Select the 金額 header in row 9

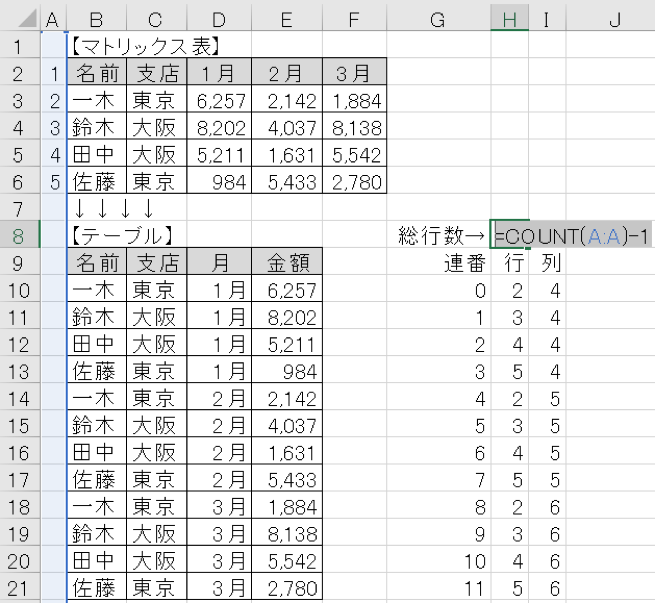(287, 262)
